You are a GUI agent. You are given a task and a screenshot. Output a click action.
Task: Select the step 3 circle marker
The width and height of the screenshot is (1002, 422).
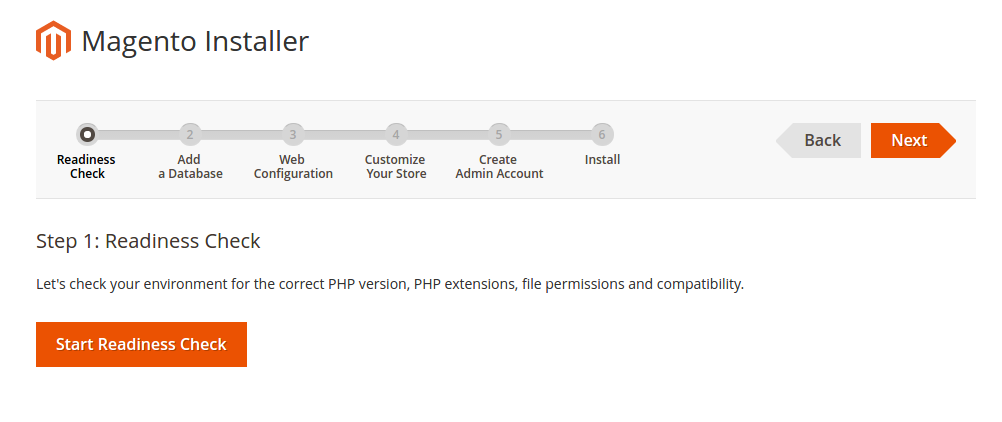click(292, 134)
